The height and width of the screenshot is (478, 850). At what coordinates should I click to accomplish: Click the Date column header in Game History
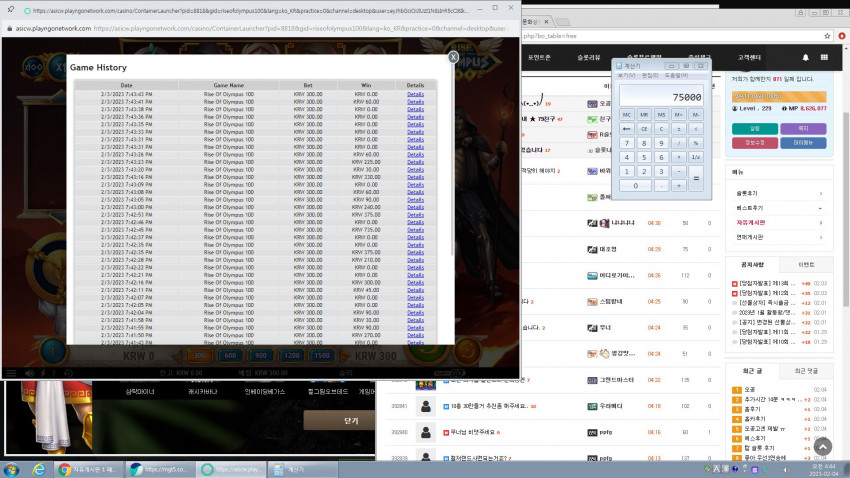[x=126, y=85]
